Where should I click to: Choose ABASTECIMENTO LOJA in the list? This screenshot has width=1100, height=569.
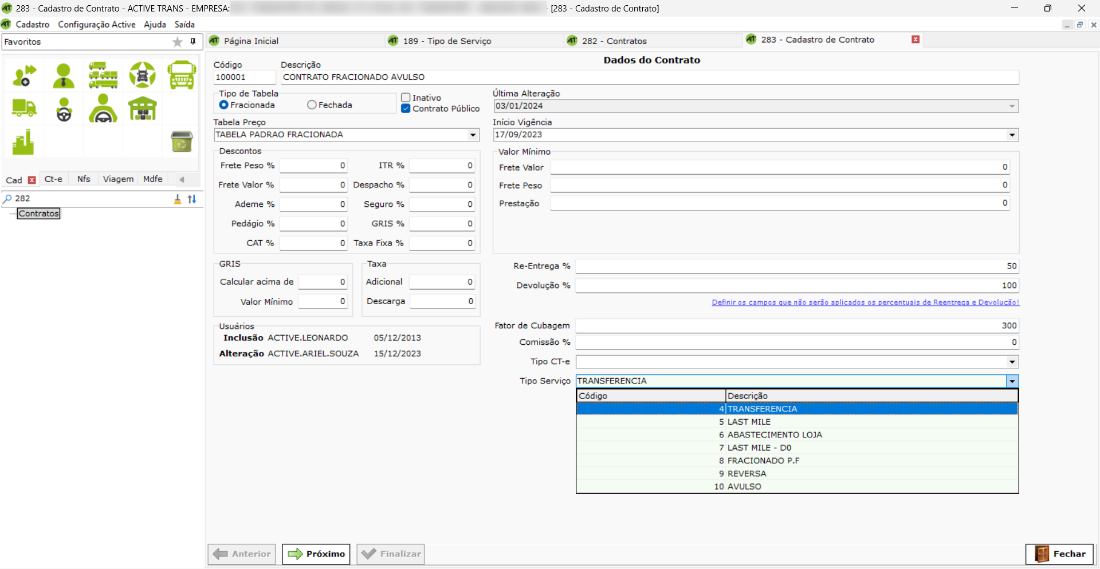pos(797,434)
